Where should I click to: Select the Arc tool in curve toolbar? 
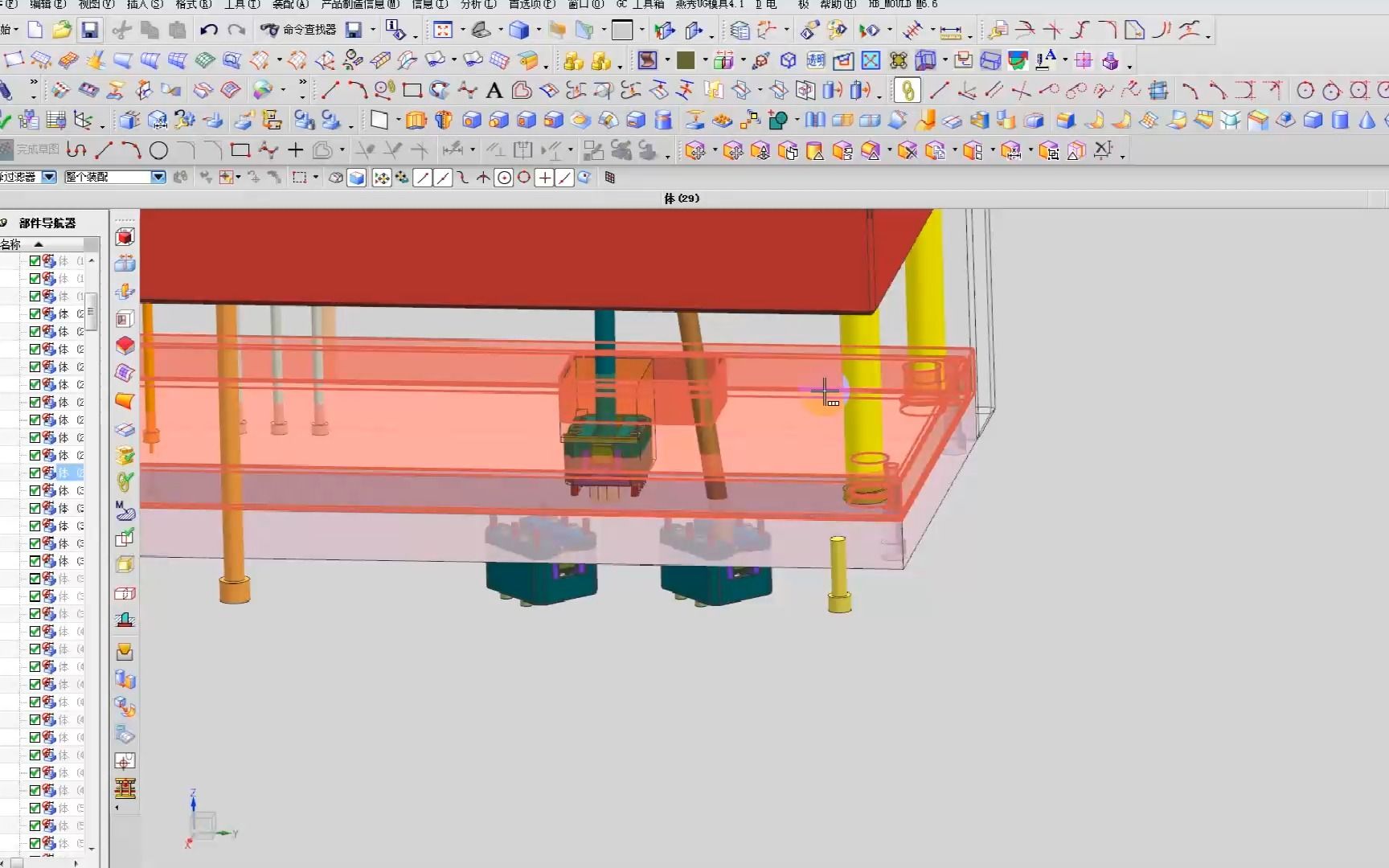(x=357, y=90)
